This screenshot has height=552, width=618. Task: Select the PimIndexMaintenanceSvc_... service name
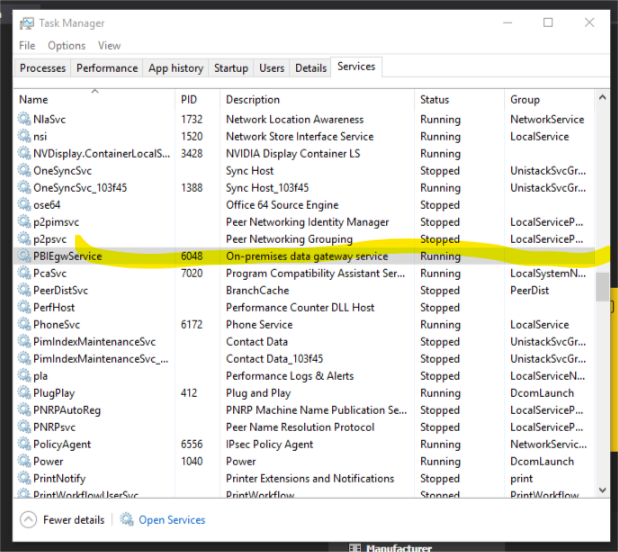101,359
